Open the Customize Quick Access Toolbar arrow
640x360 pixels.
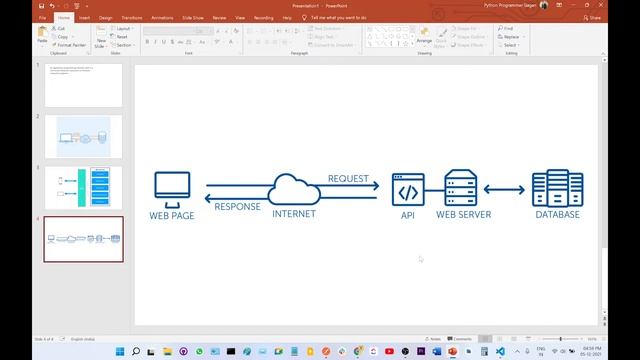[87, 6]
